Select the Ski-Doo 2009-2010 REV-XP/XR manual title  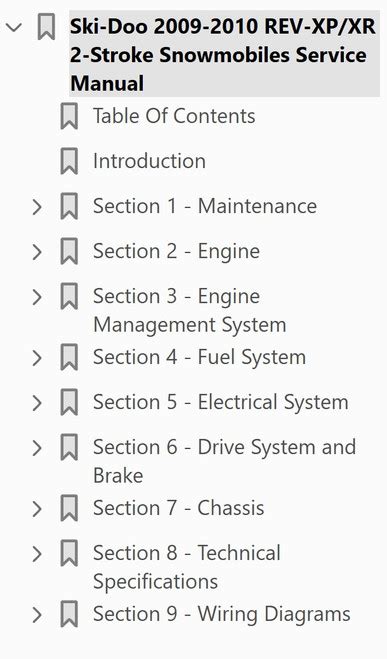224,55
